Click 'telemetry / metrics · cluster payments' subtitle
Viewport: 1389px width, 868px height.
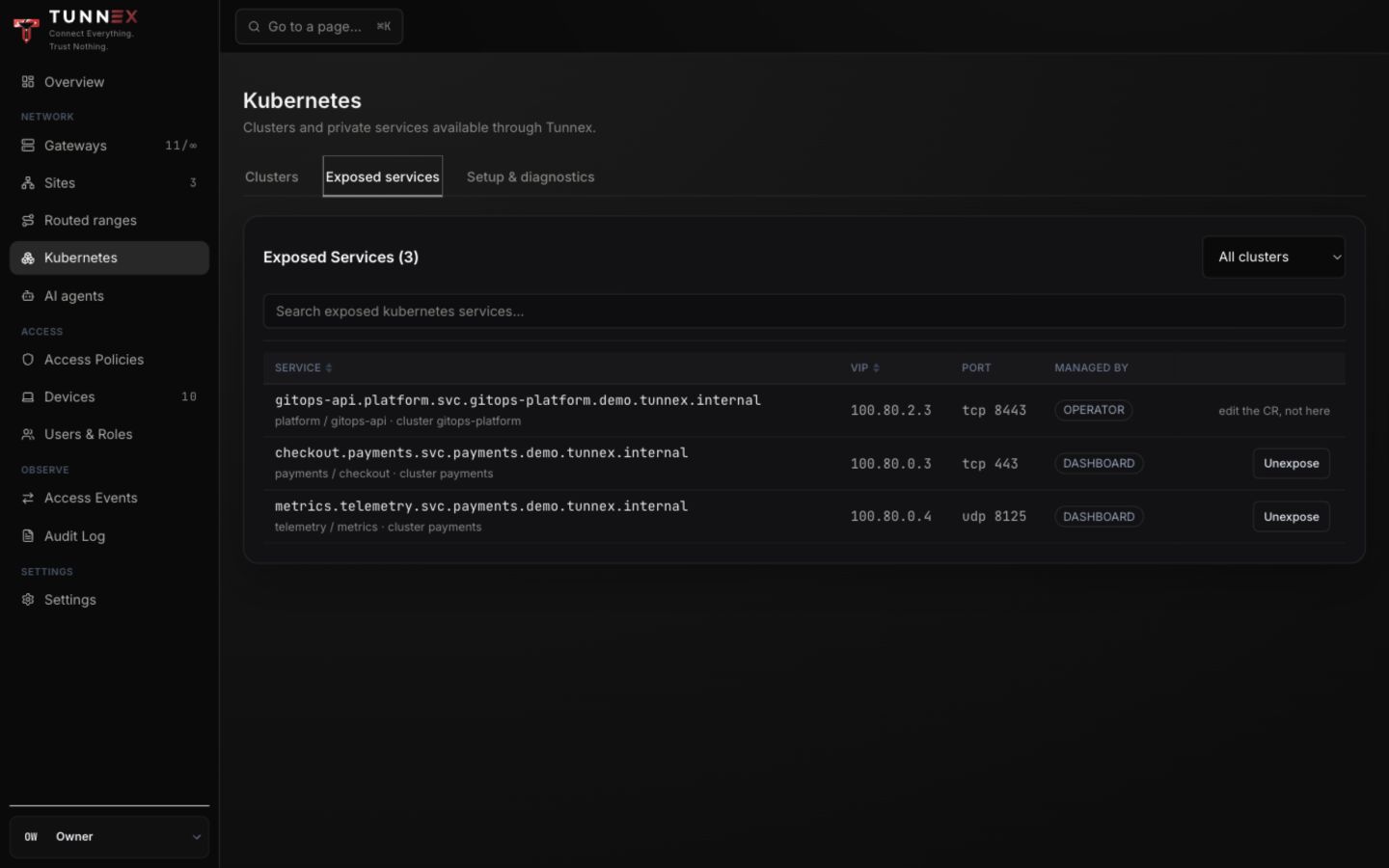click(x=378, y=528)
